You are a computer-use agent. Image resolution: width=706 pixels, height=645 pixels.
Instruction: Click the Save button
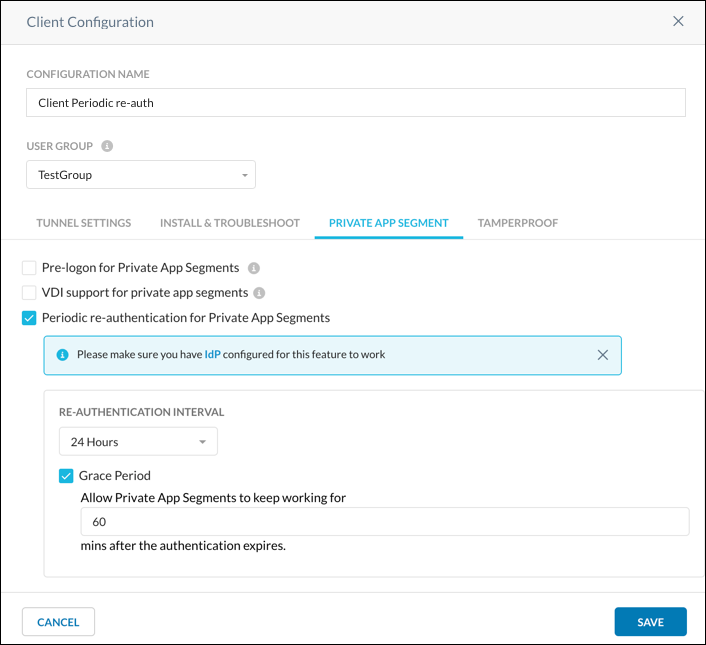coord(650,622)
